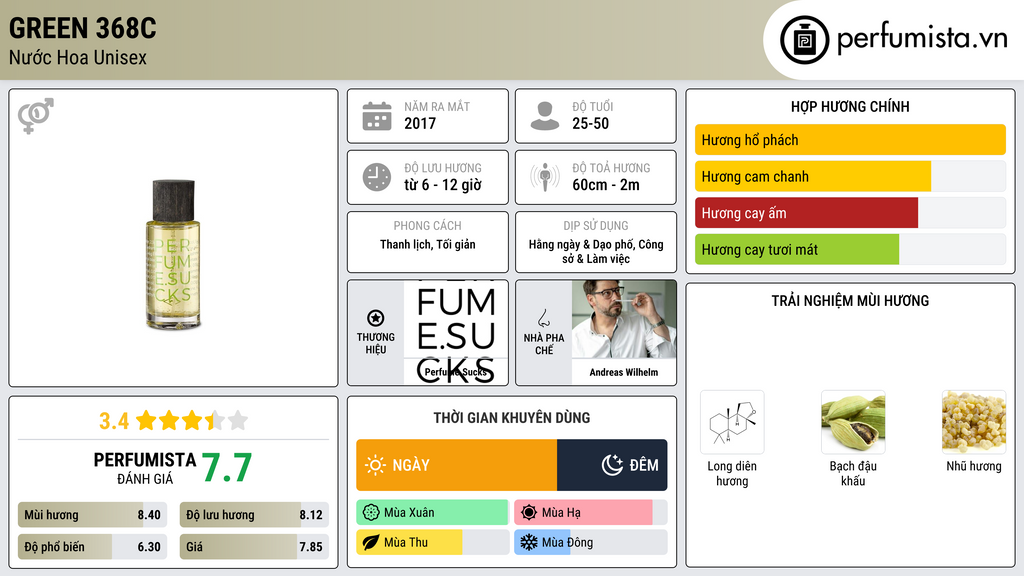Click the 60cm - 2m projection value
The image size is (1024, 576).
click(606, 185)
